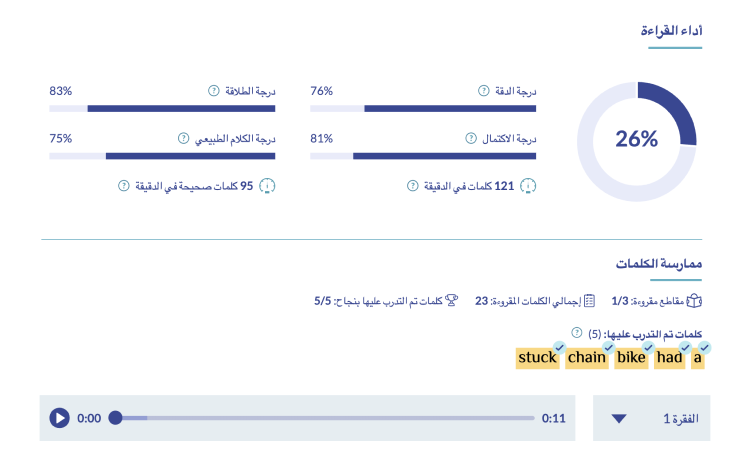The width and height of the screenshot is (734, 468).
Task: Open help for درجة الاكتمال
Action: coord(469,138)
